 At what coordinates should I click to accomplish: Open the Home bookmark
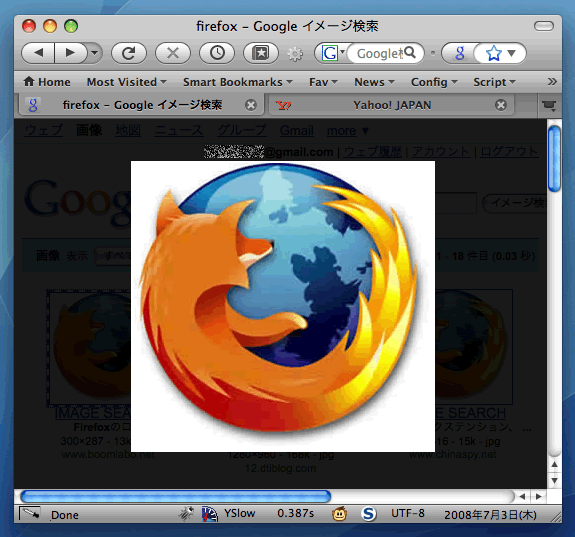point(47,82)
